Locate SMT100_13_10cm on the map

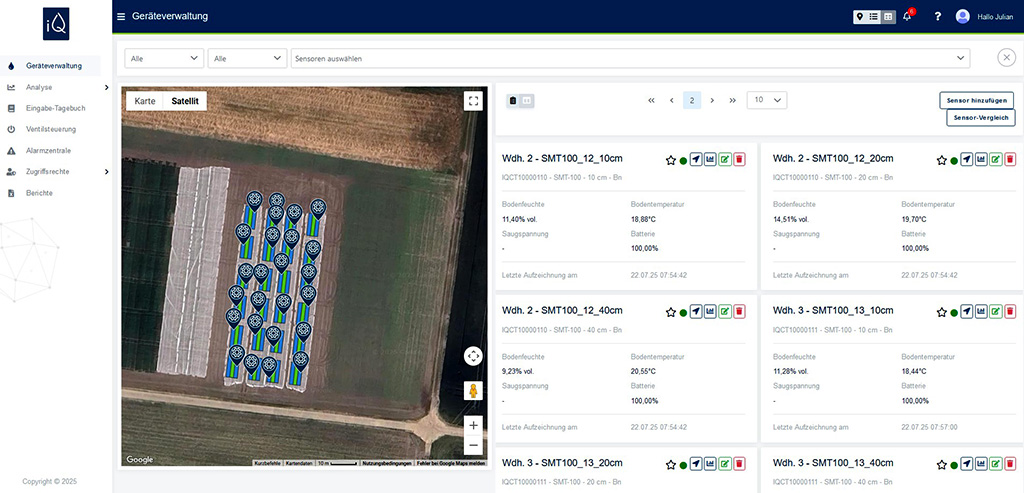point(967,311)
